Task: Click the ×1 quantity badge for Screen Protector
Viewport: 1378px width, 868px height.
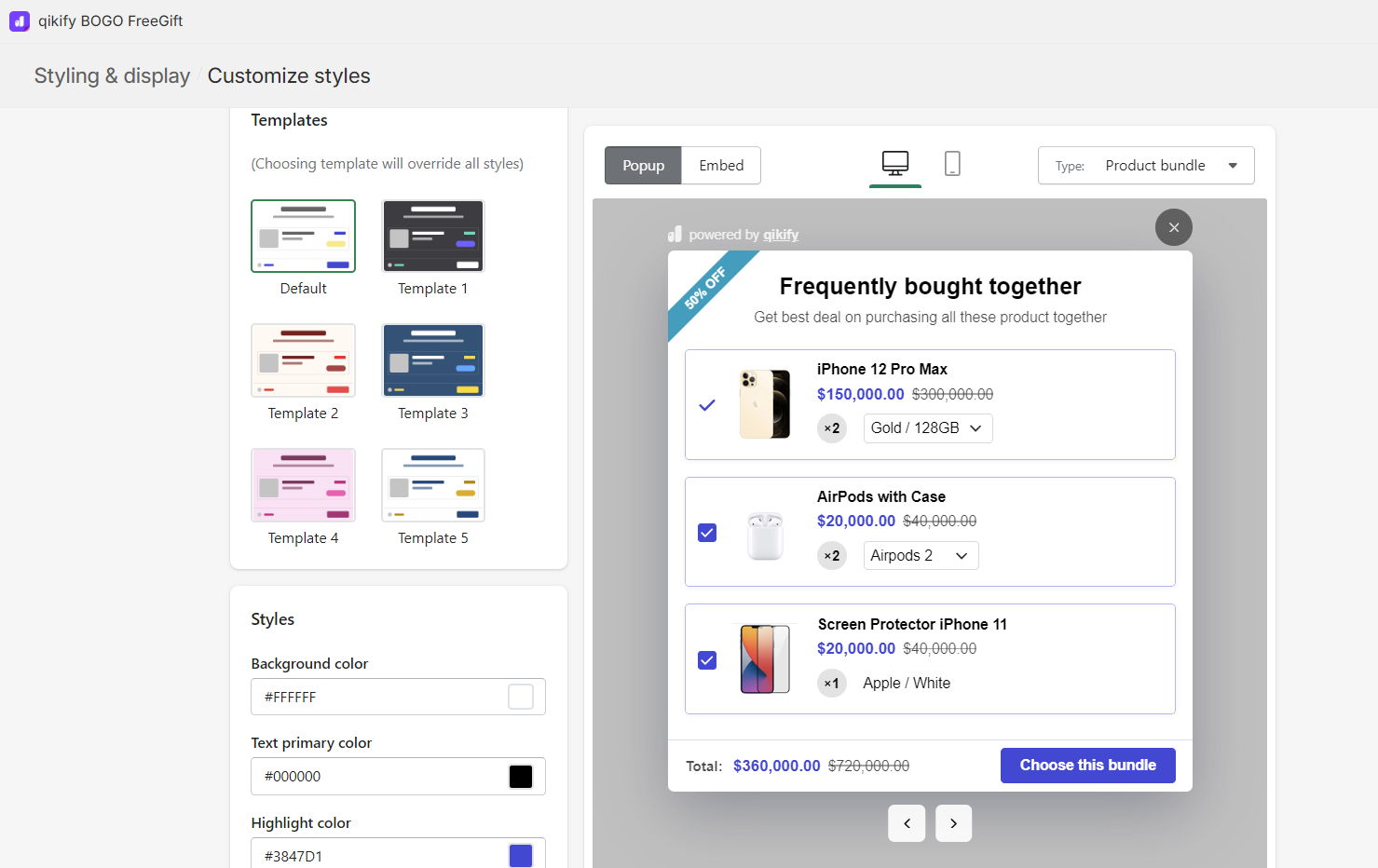Action: [x=832, y=684]
